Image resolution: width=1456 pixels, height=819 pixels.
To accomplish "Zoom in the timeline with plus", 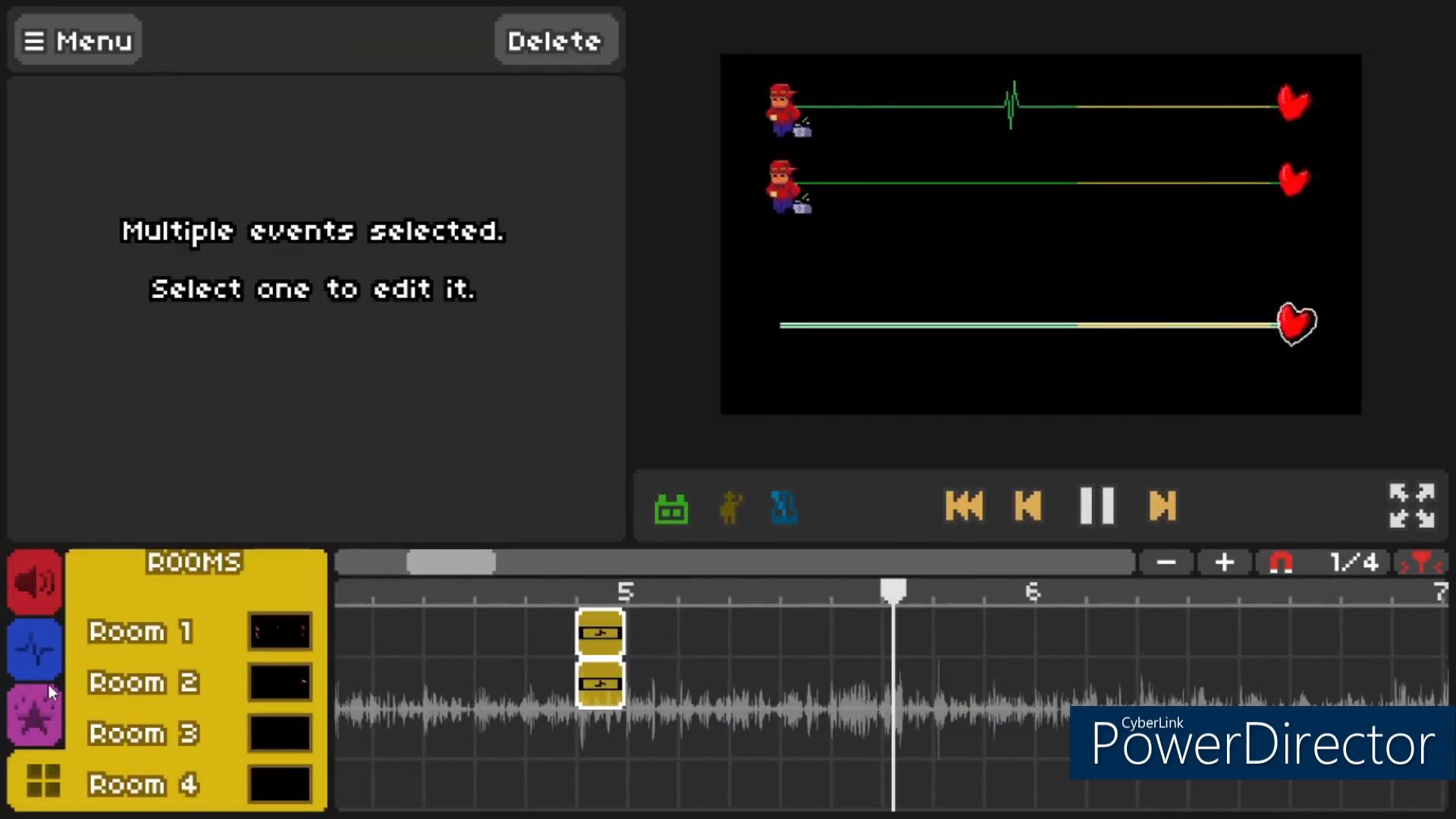I will [1224, 563].
